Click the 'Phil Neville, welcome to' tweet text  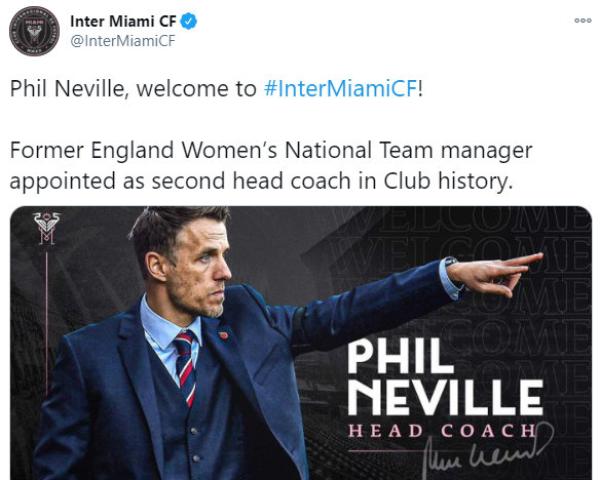click(133, 88)
